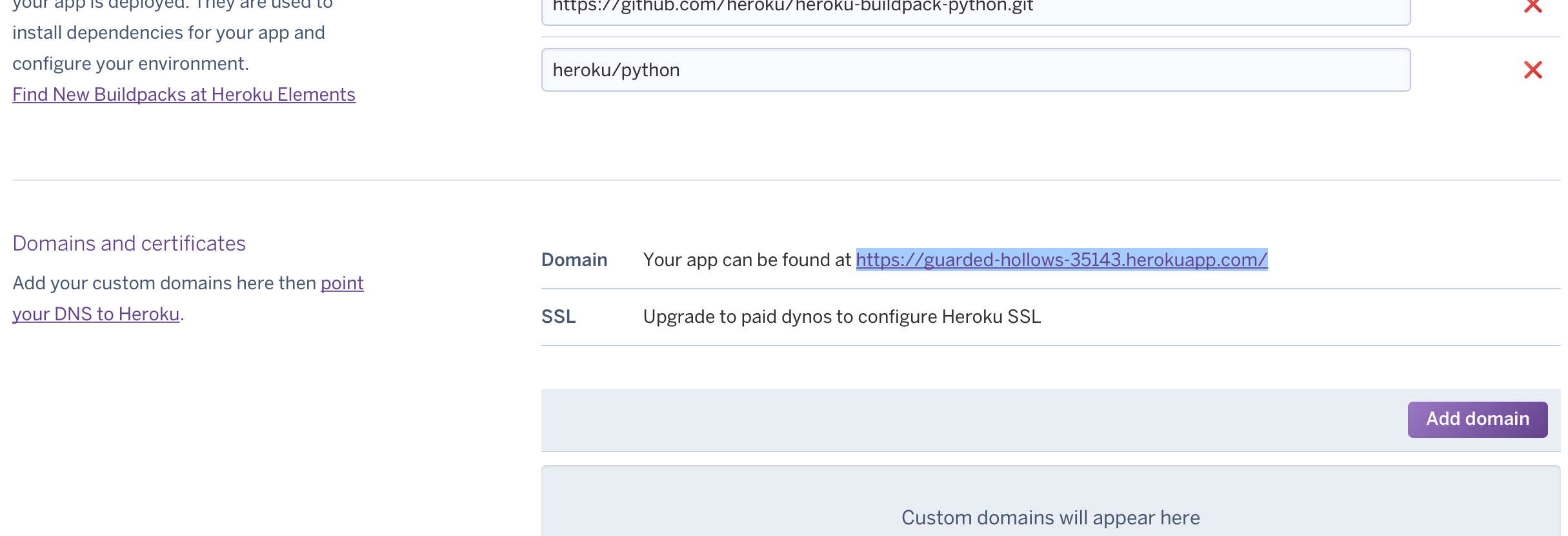The height and width of the screenshot is (536, 1568).
Task: Click the 'configure your environment.' description line
Action: [x=130, y=64]
